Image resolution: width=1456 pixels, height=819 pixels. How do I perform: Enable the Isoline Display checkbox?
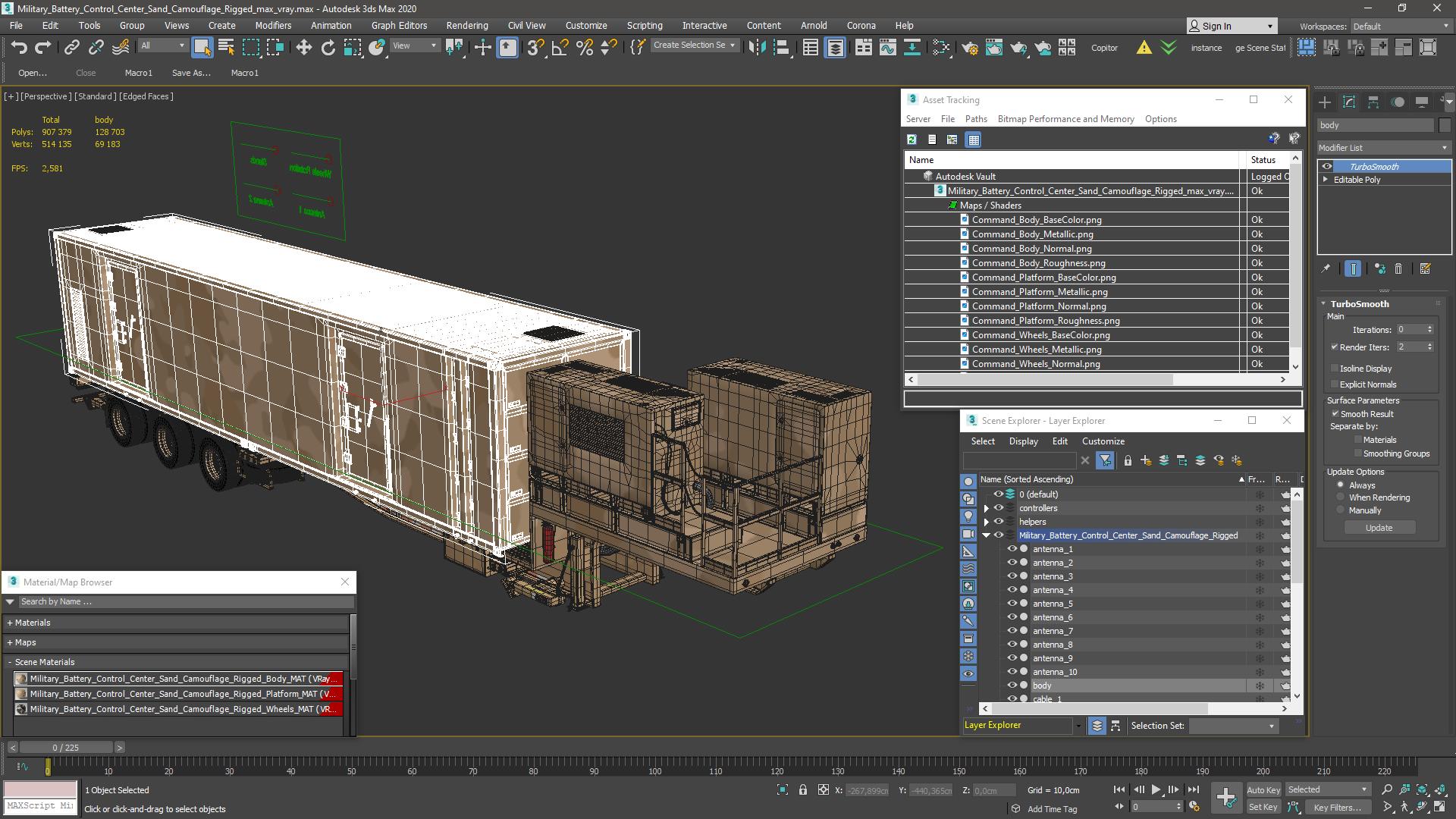(x=1335, y=369)
